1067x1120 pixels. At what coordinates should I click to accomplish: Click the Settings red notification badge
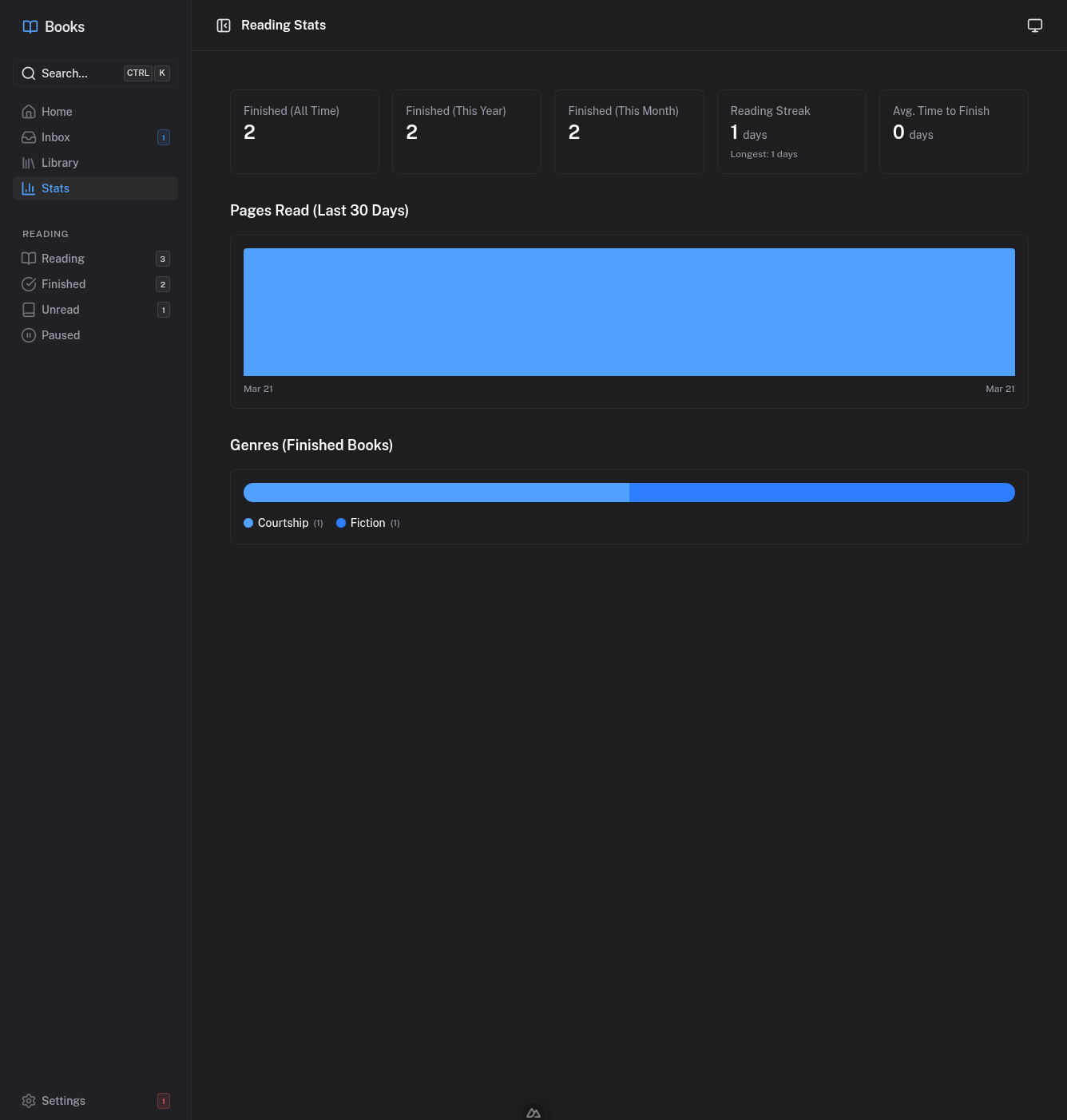coord(164,1101)
